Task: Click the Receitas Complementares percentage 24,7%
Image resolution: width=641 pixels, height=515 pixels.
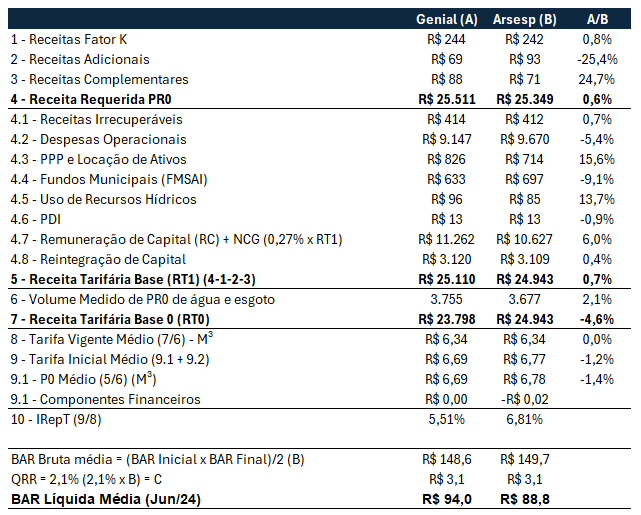Action: 598,80
